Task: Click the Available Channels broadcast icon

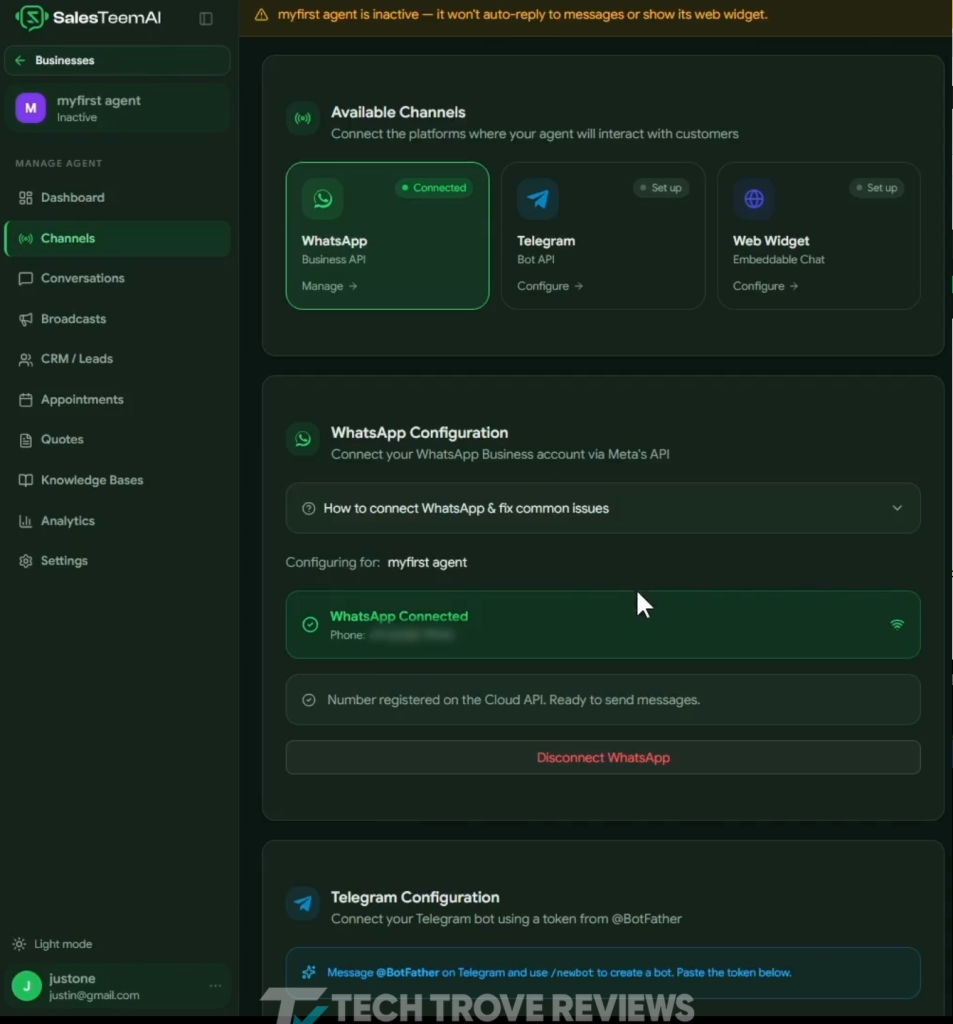Action: 303,118
